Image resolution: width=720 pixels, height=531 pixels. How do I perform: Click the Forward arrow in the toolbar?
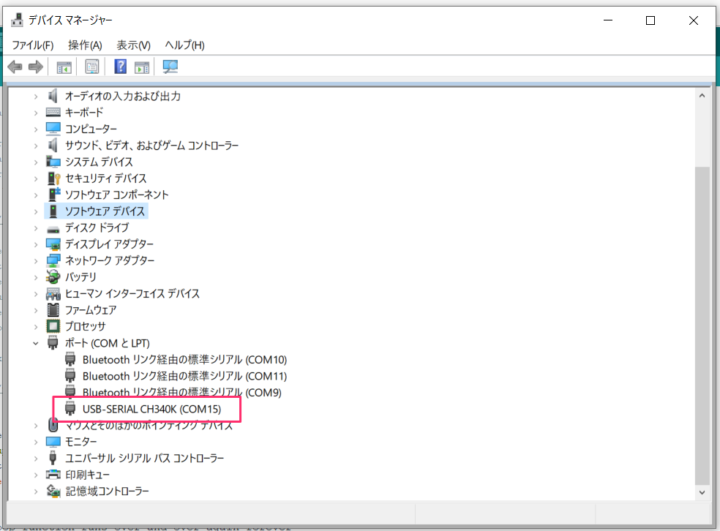point(36,67)
